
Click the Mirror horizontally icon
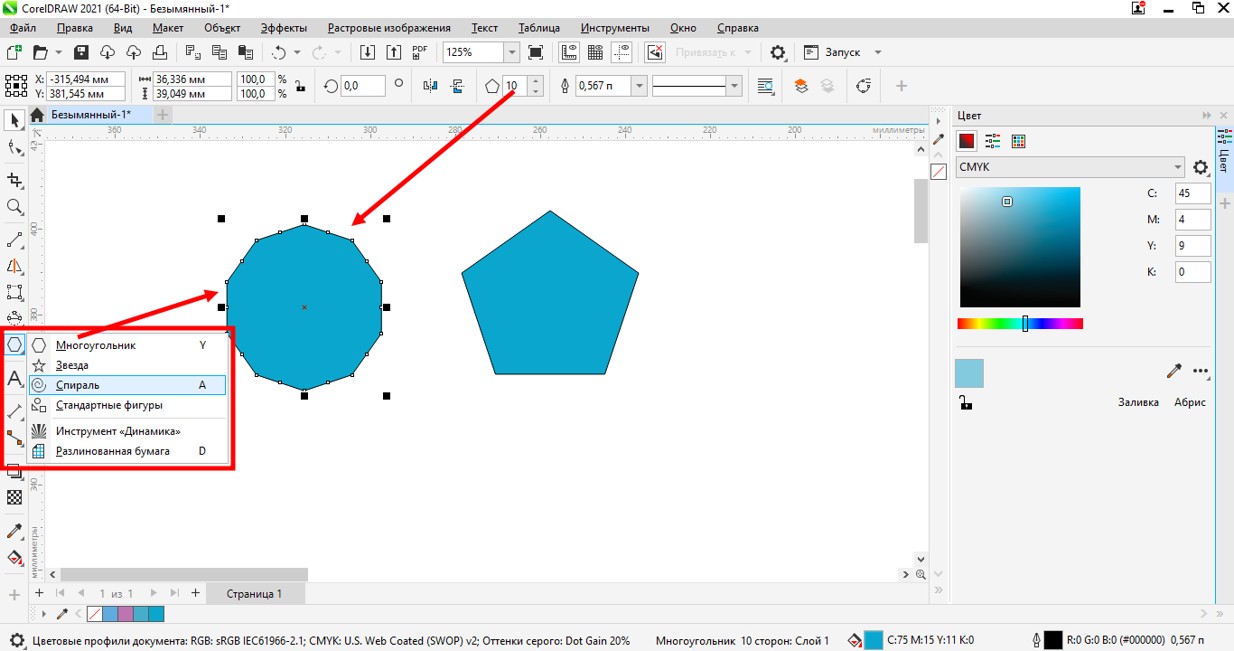pos(431,86)
